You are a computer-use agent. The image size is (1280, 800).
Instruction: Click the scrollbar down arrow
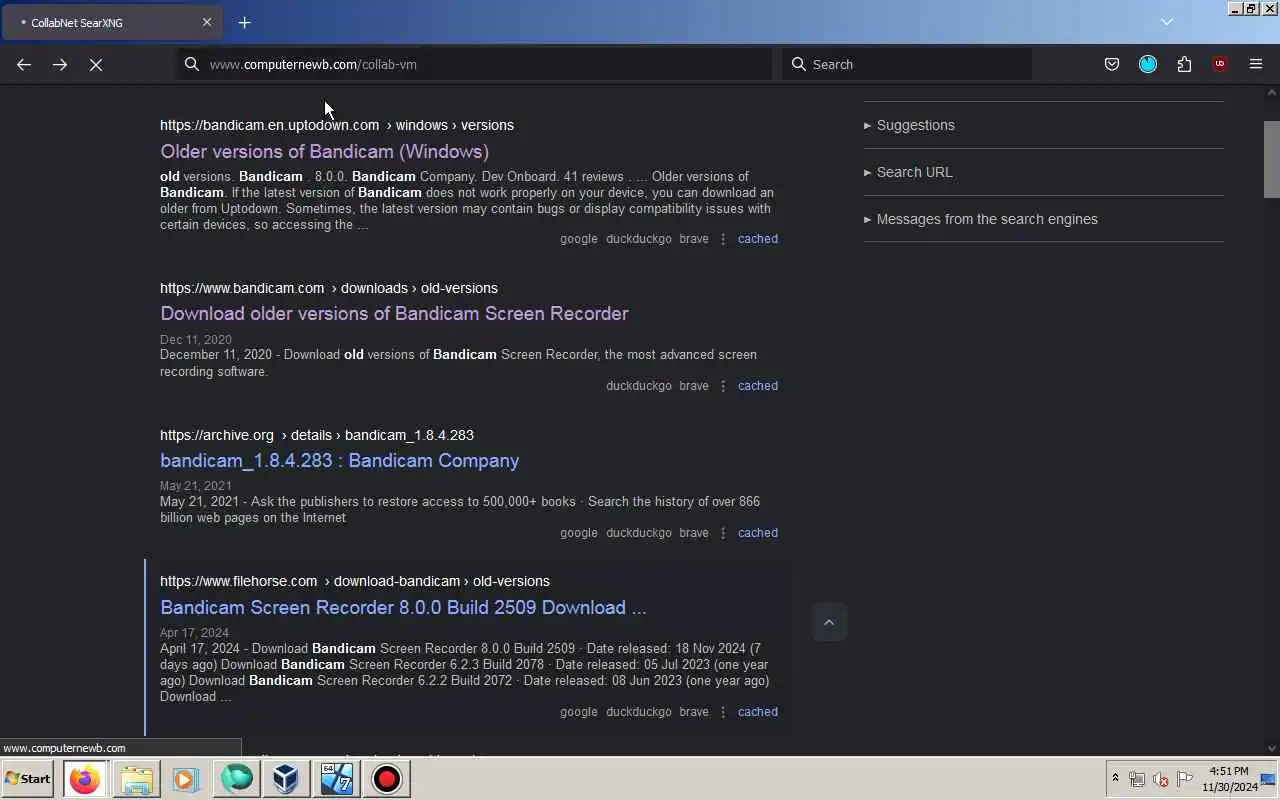1272,748
